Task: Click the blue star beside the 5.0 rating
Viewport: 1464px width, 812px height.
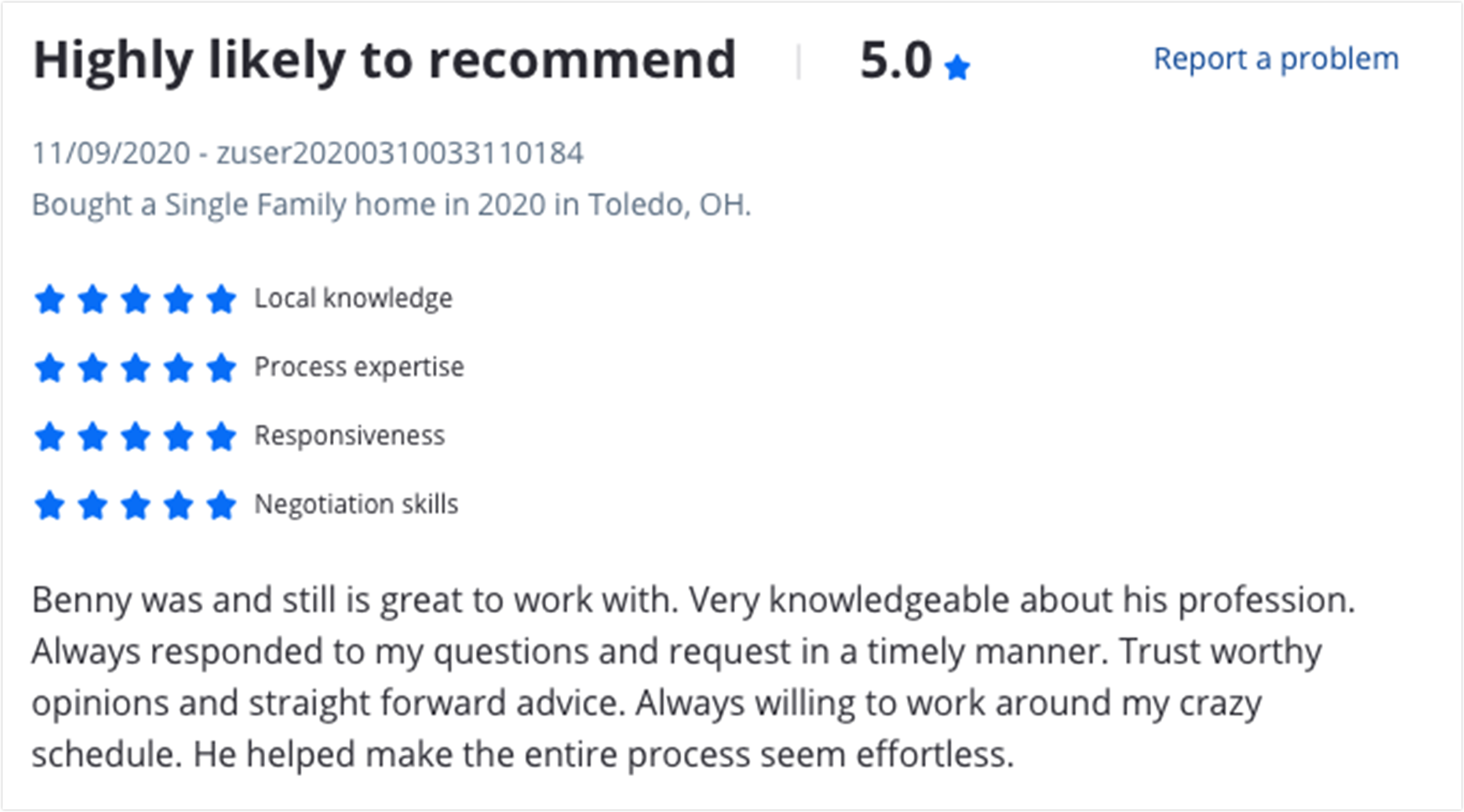Action: click(x=956, y=67)
